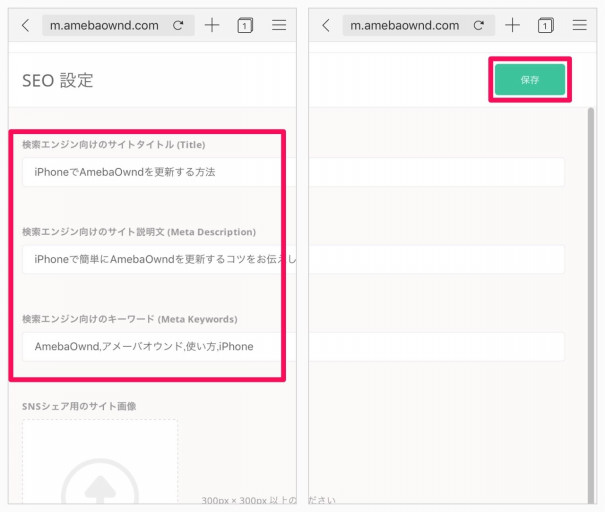605x512 pixels.
Task: Open the hamburger menu in left browser
Action: (279, 25)
